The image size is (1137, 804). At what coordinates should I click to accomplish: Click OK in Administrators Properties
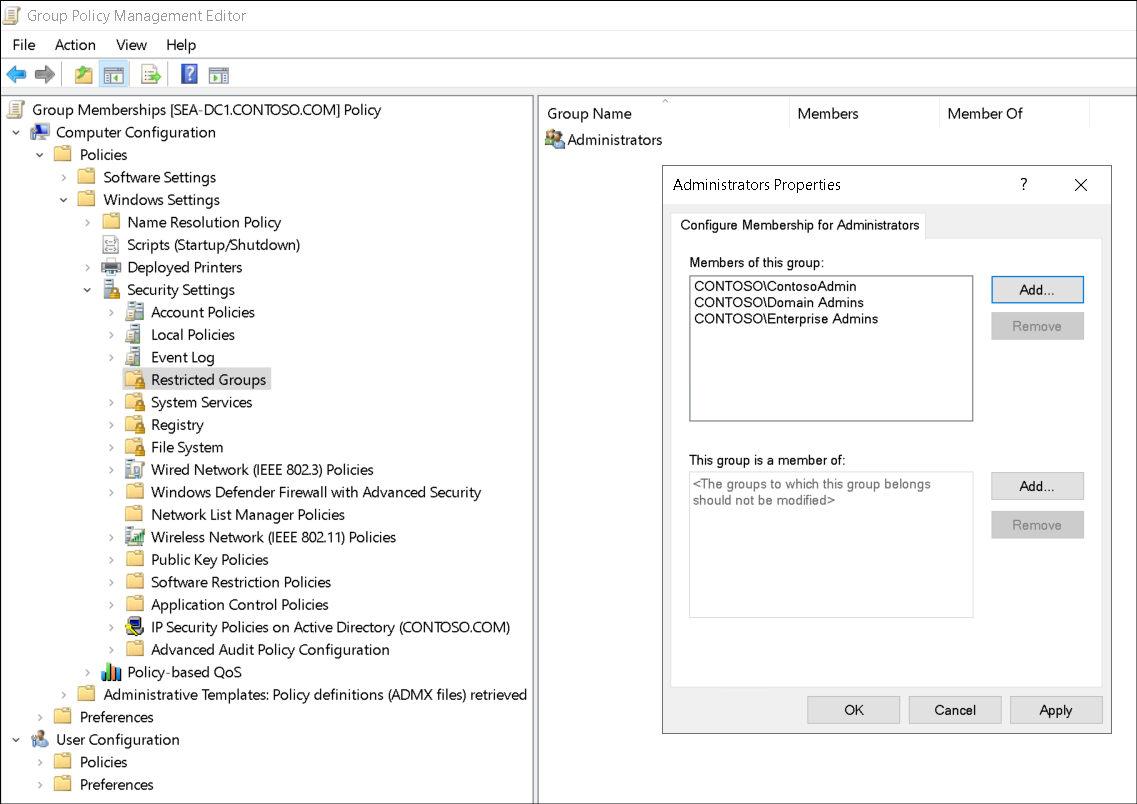(853, 710)
